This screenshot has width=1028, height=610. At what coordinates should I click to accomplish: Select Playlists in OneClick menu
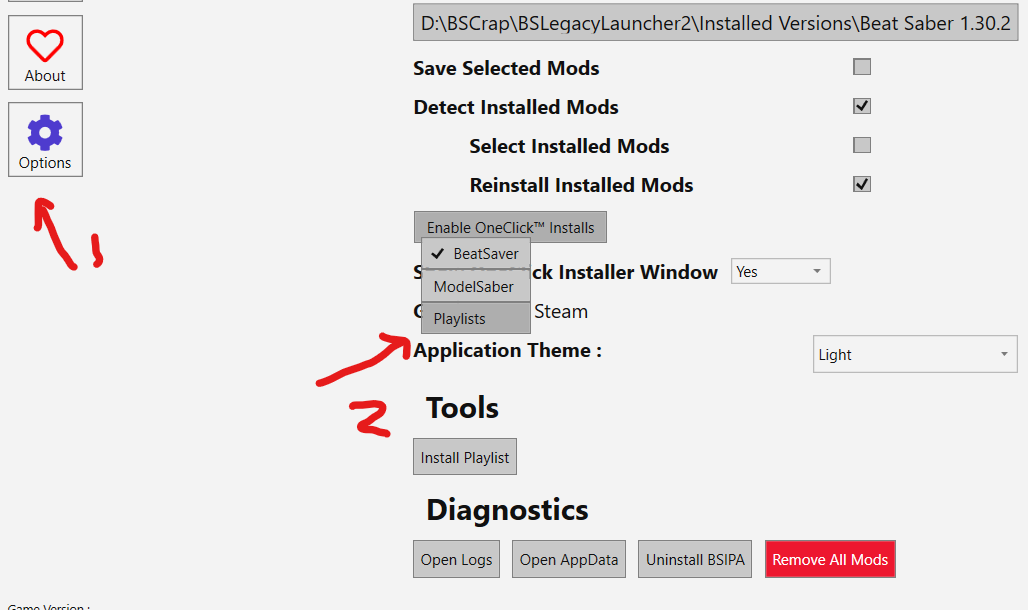[x=476, y=318]
